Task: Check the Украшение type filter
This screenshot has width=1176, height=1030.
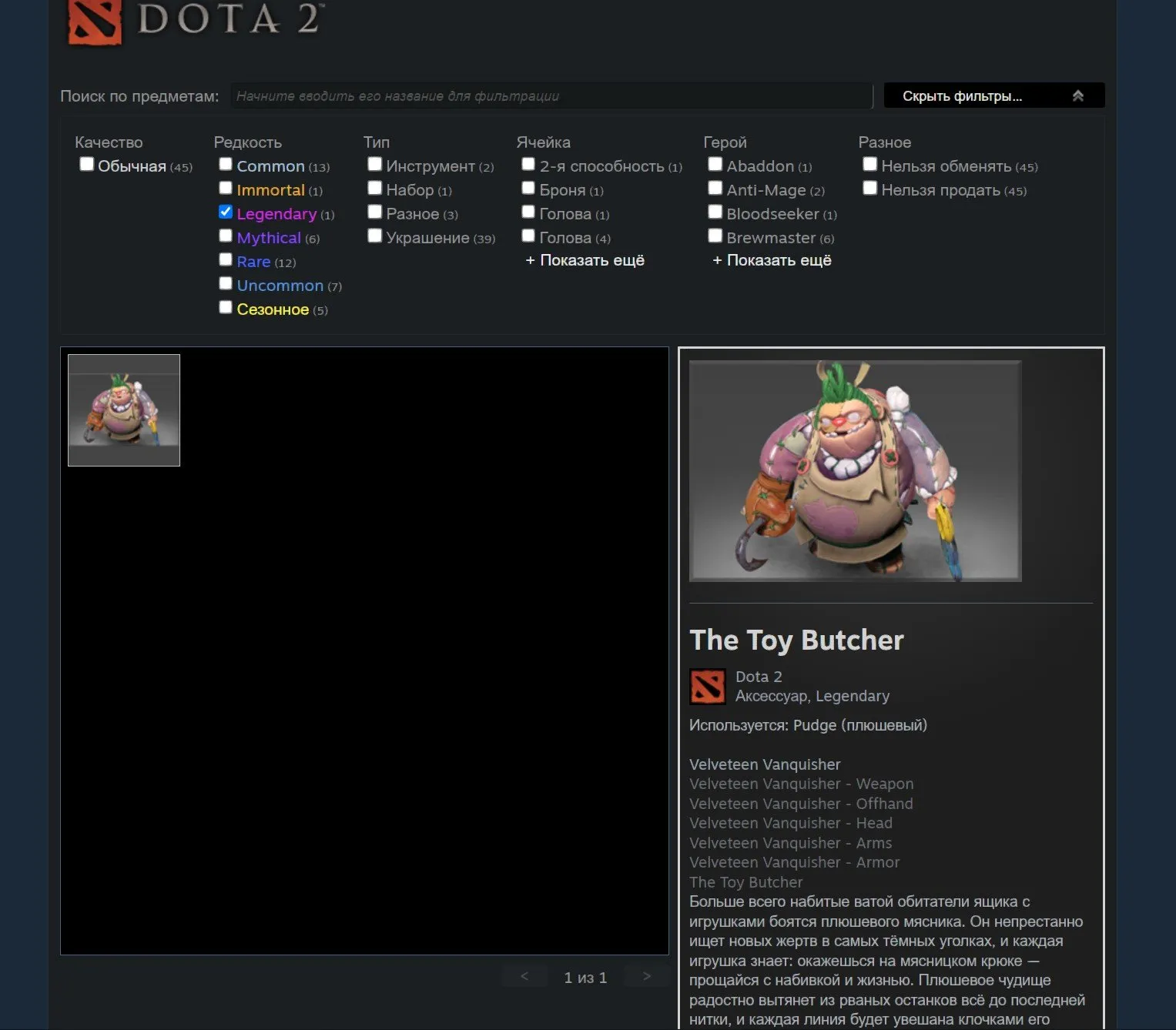Action: (x=374, y=236)
